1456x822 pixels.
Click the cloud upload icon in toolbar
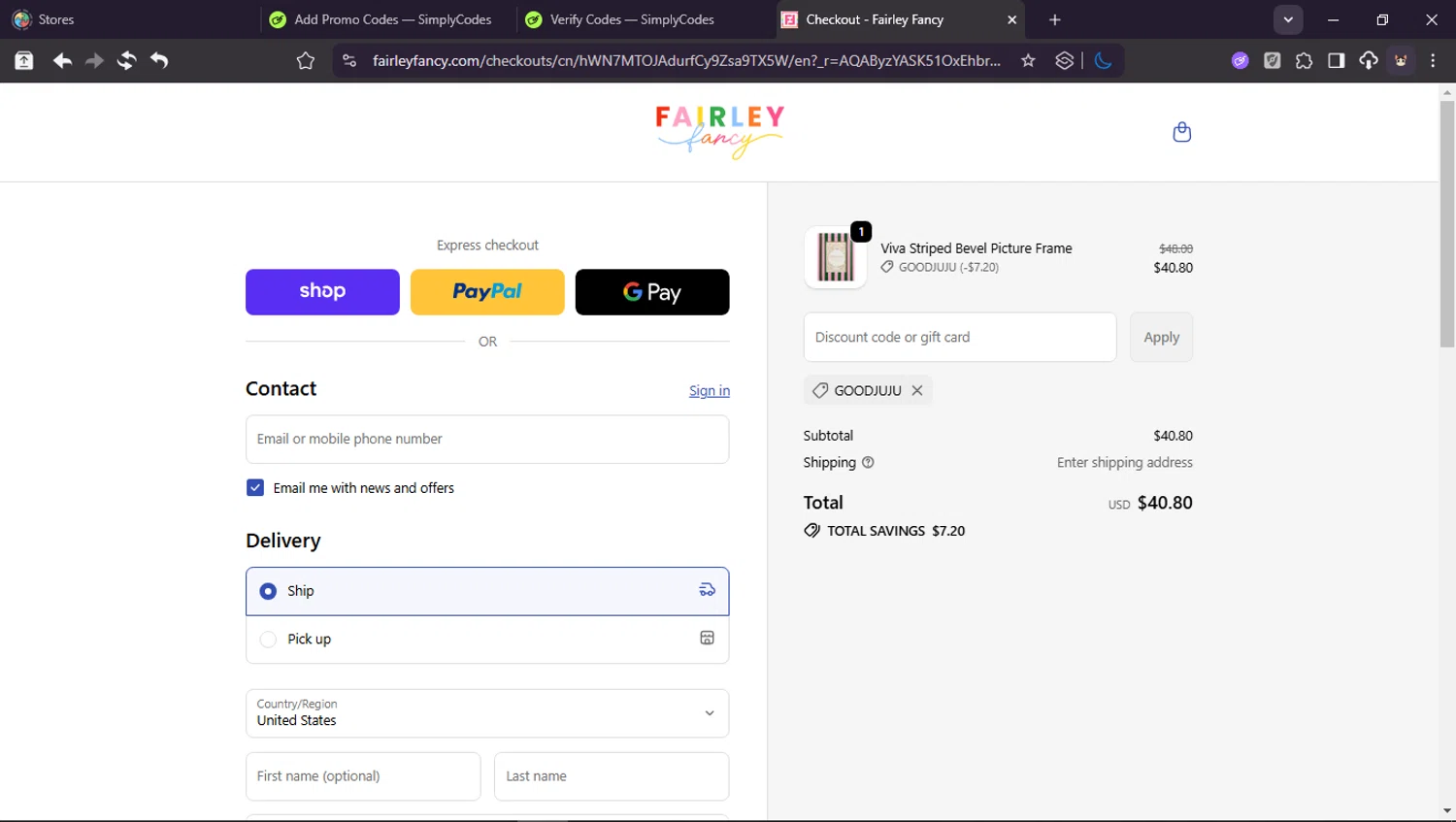click(1368, 61)
